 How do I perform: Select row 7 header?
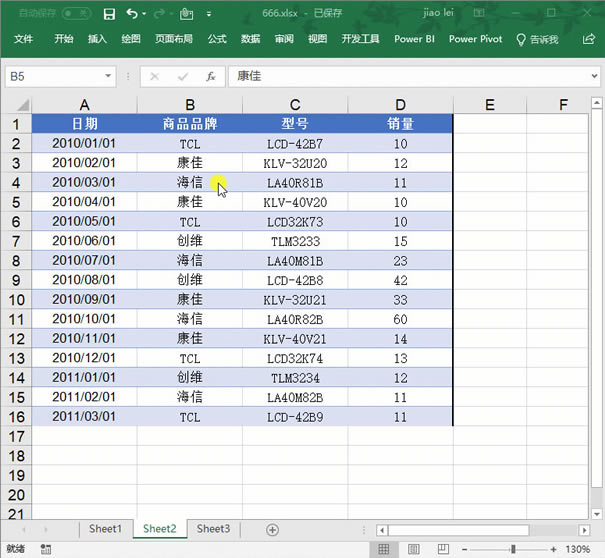tap(16, 241)
